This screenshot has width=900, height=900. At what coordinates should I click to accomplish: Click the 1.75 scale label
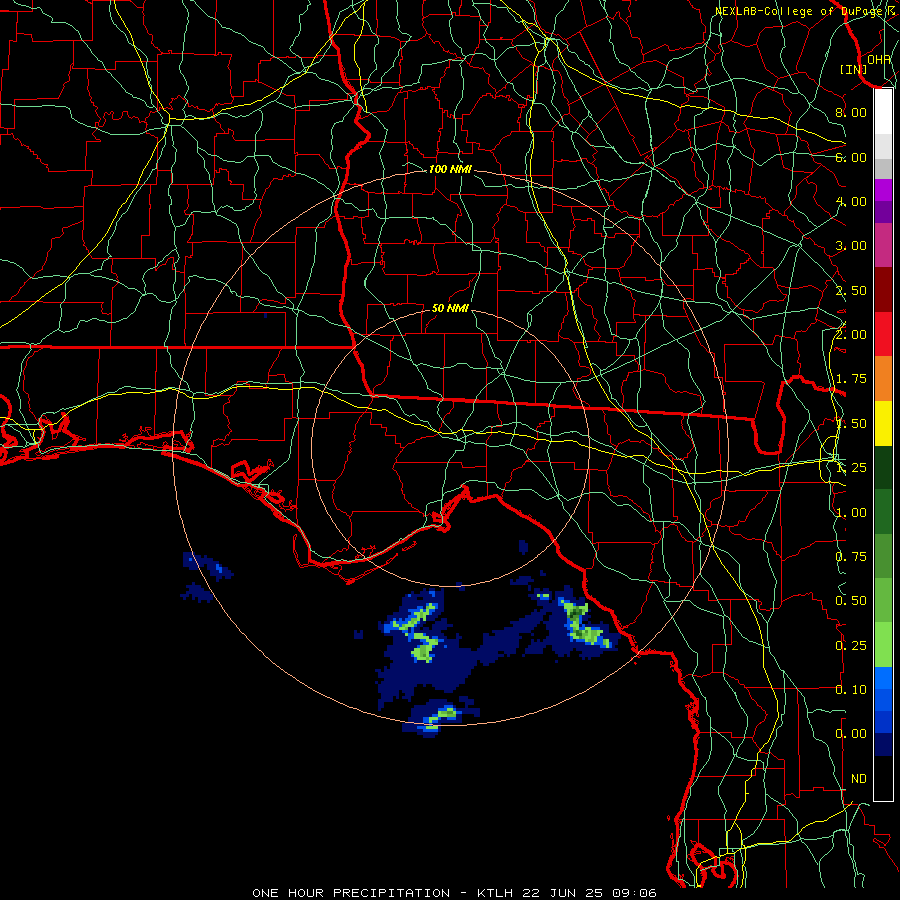point(851,379)
